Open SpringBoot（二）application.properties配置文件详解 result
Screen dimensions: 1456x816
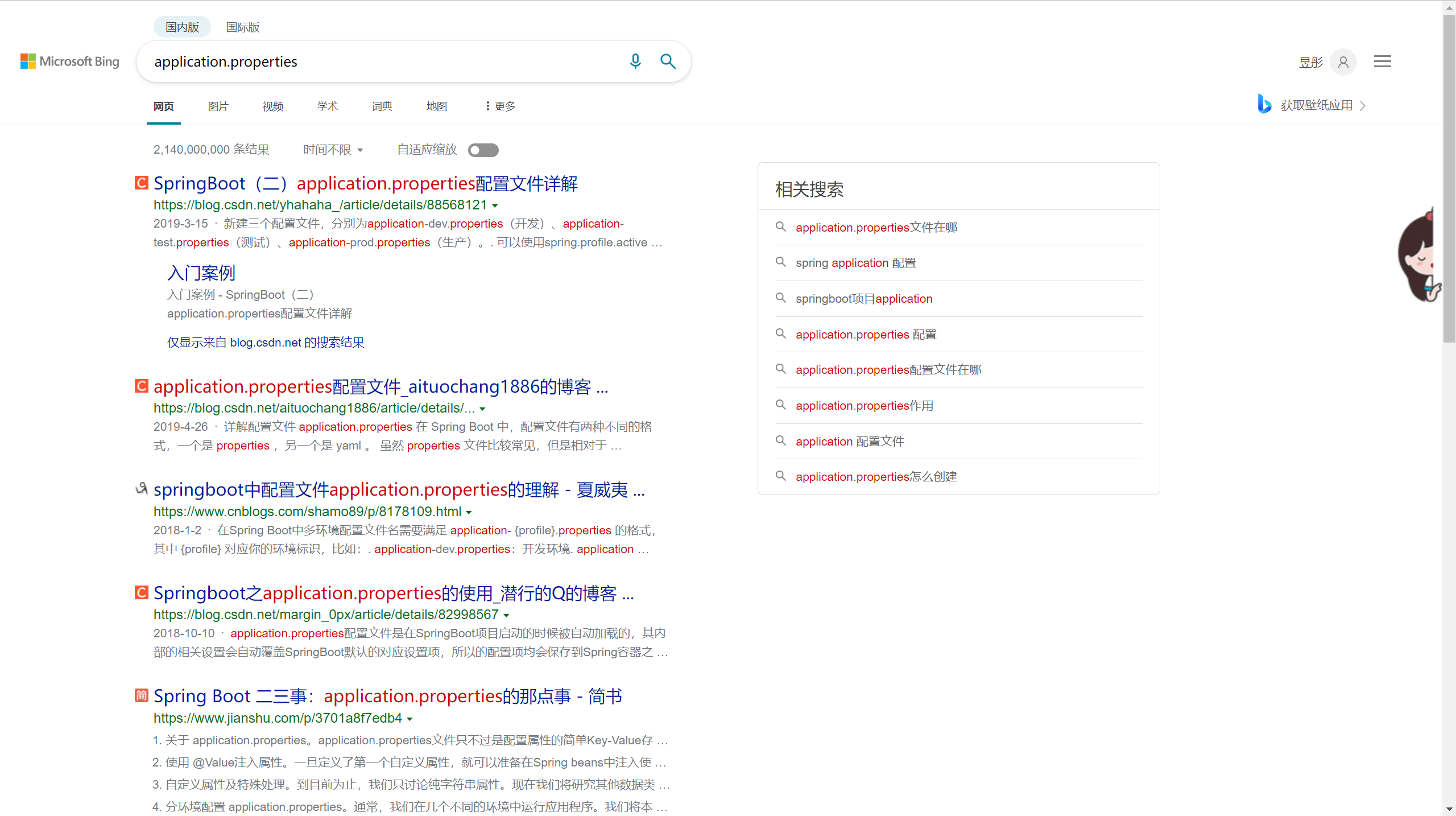coord(366,183)
